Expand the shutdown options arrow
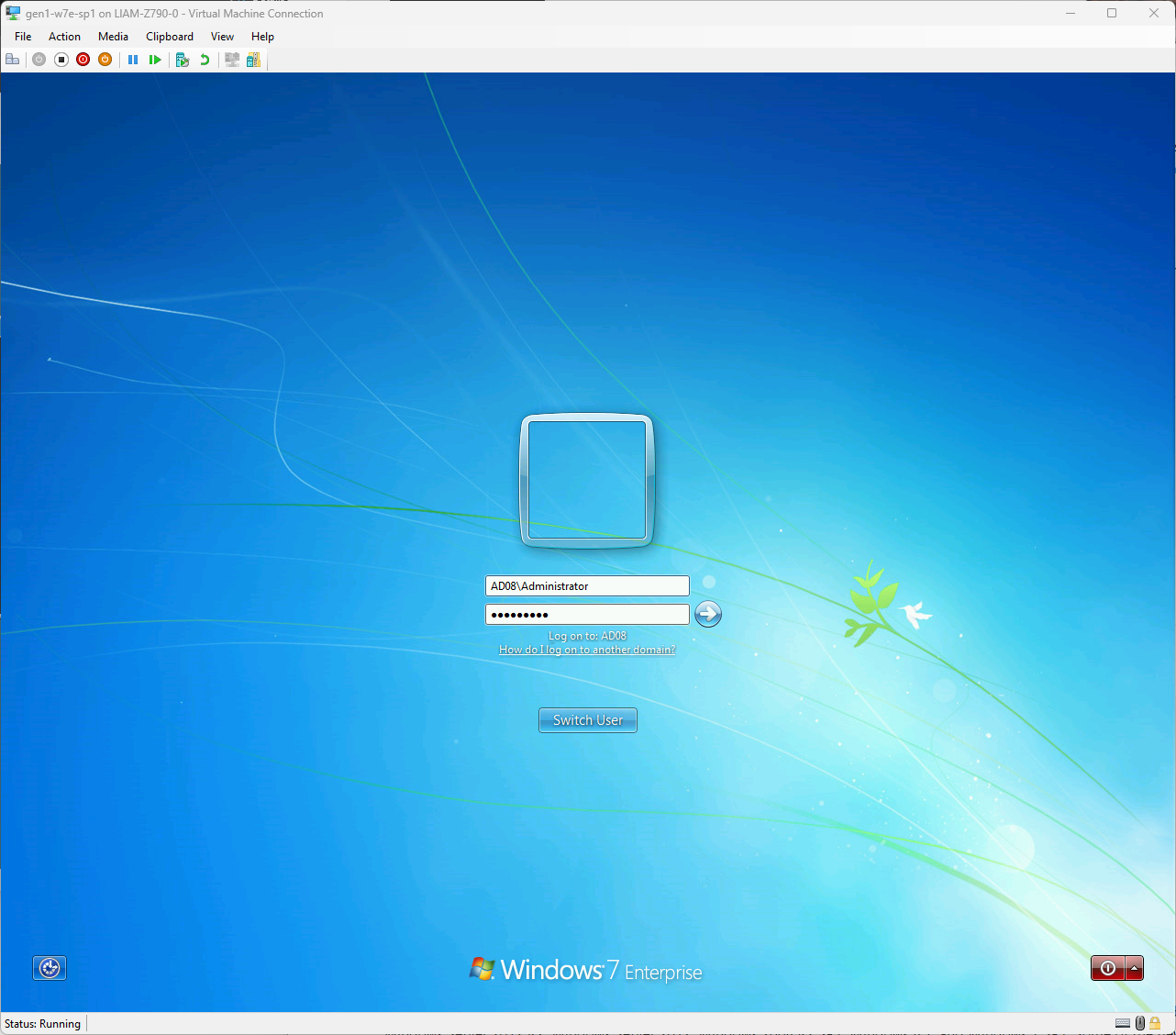 (1135, 968)
